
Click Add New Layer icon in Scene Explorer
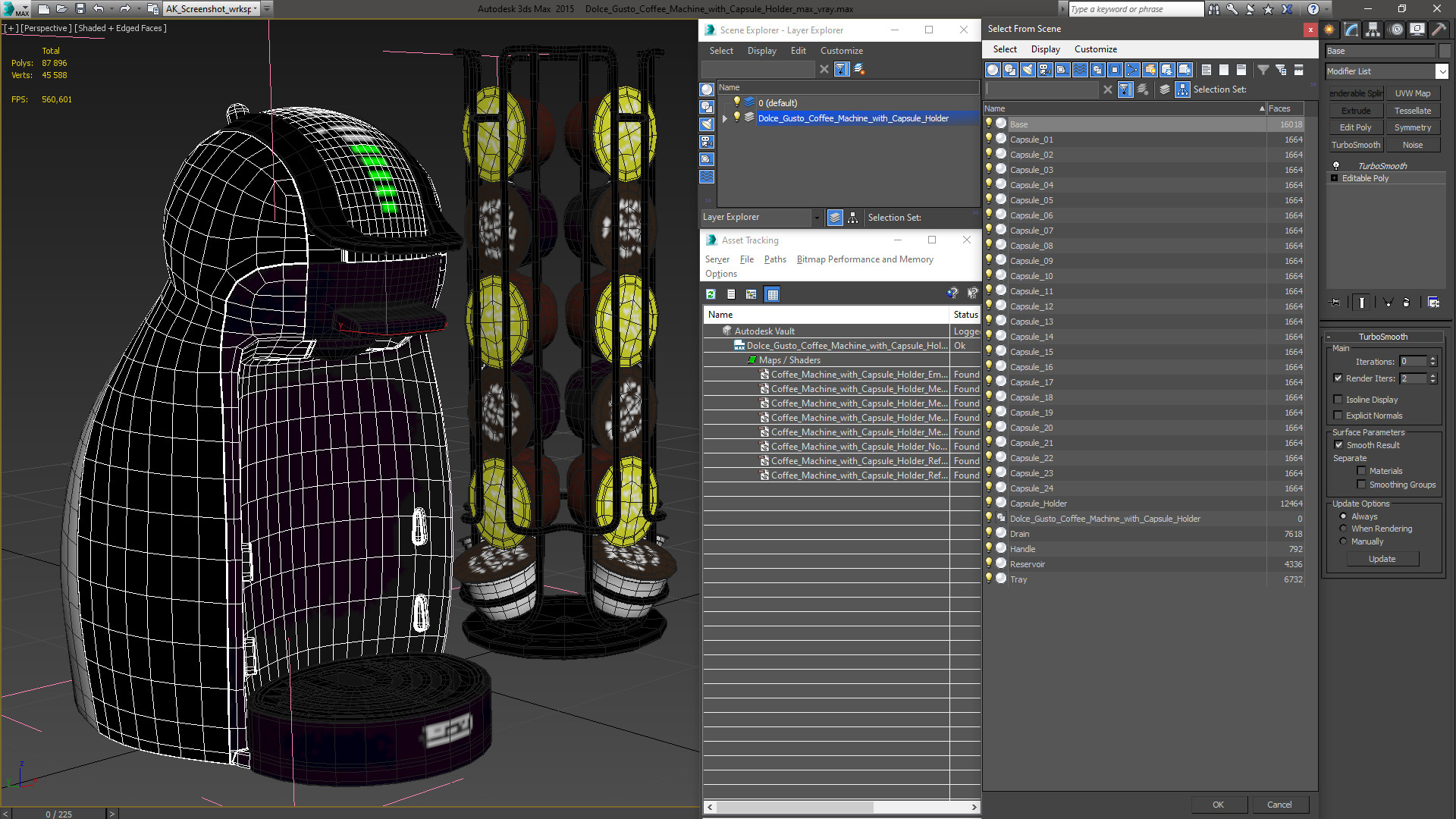pos(859,69)
